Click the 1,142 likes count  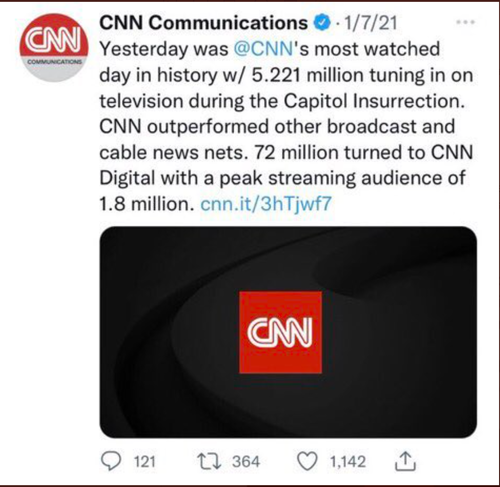click(348, 462)
